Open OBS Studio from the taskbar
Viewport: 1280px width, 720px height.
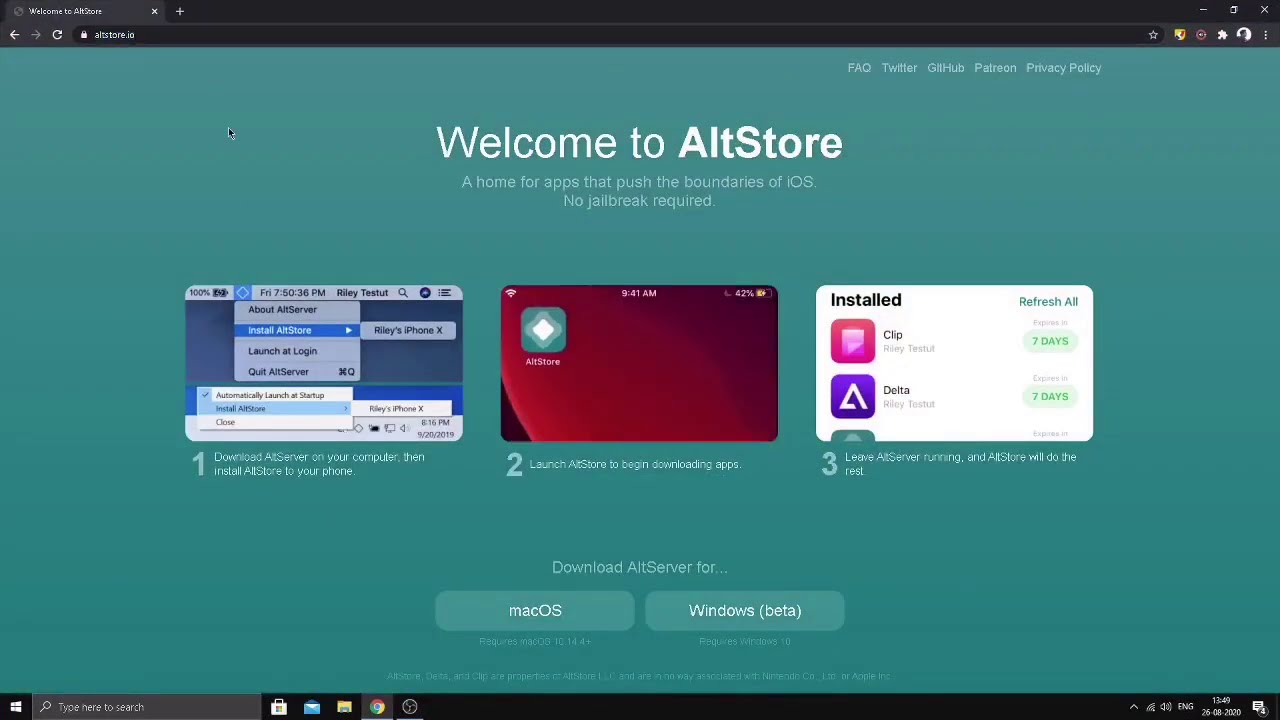pyautogui.click(x=410, y=707)
